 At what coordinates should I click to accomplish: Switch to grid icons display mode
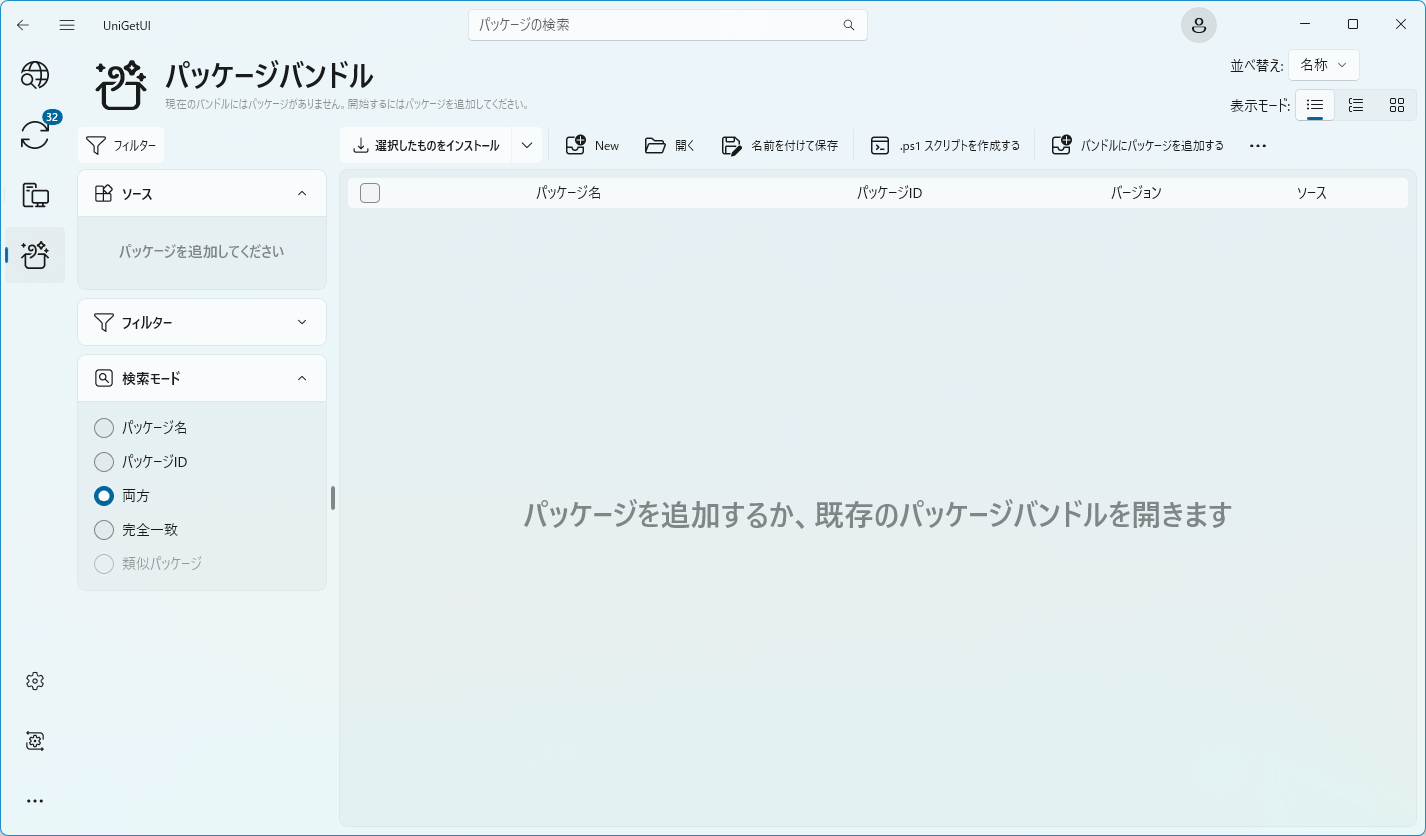pyautogui.click(x=1397, y=105)
